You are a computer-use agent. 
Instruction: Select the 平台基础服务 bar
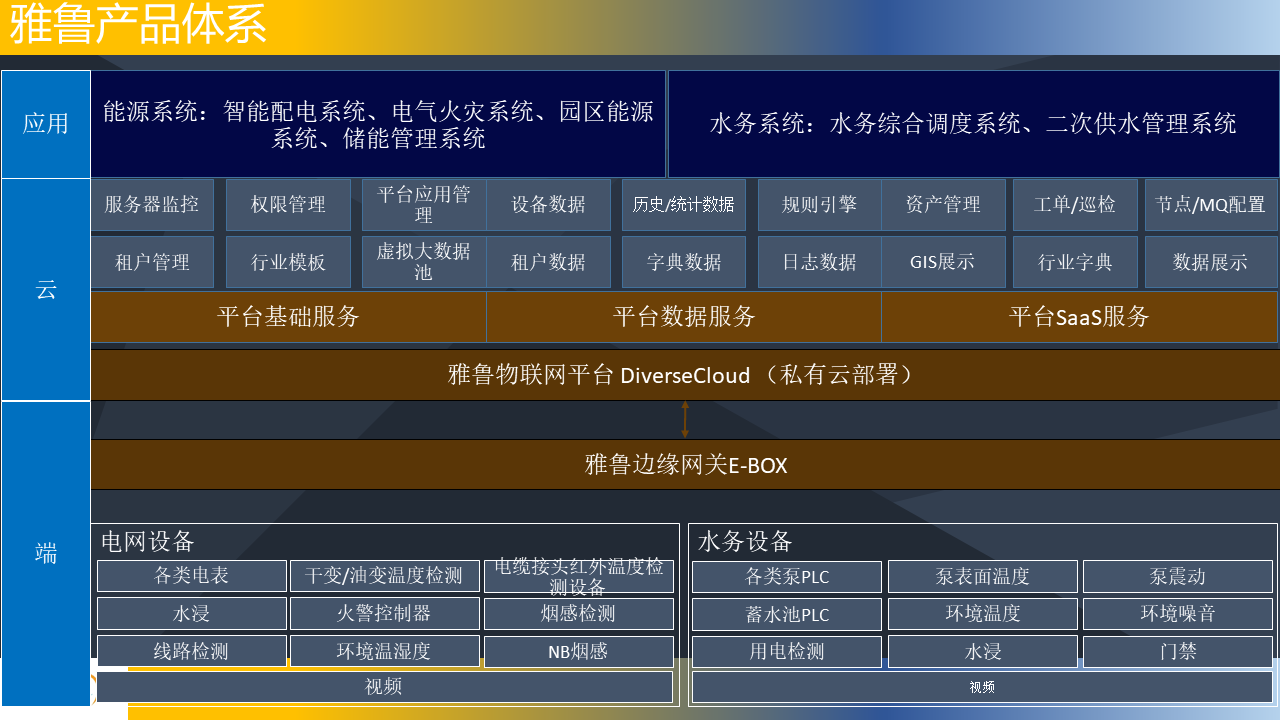click(x=288, y=317)
